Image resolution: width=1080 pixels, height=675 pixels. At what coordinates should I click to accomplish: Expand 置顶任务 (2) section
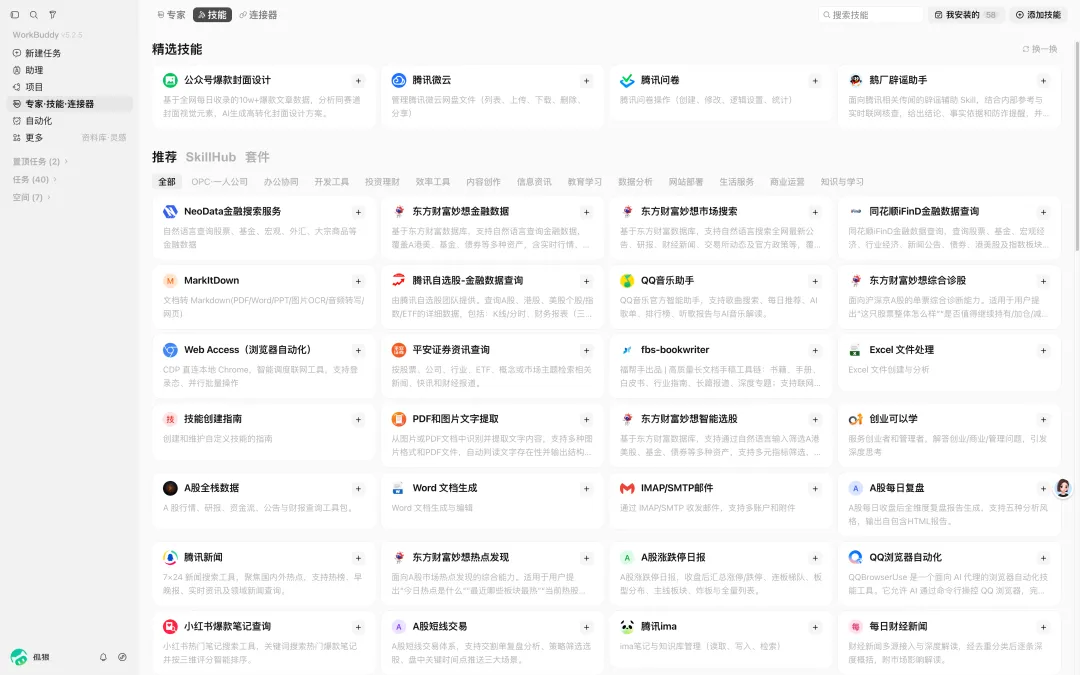(40, 161)
